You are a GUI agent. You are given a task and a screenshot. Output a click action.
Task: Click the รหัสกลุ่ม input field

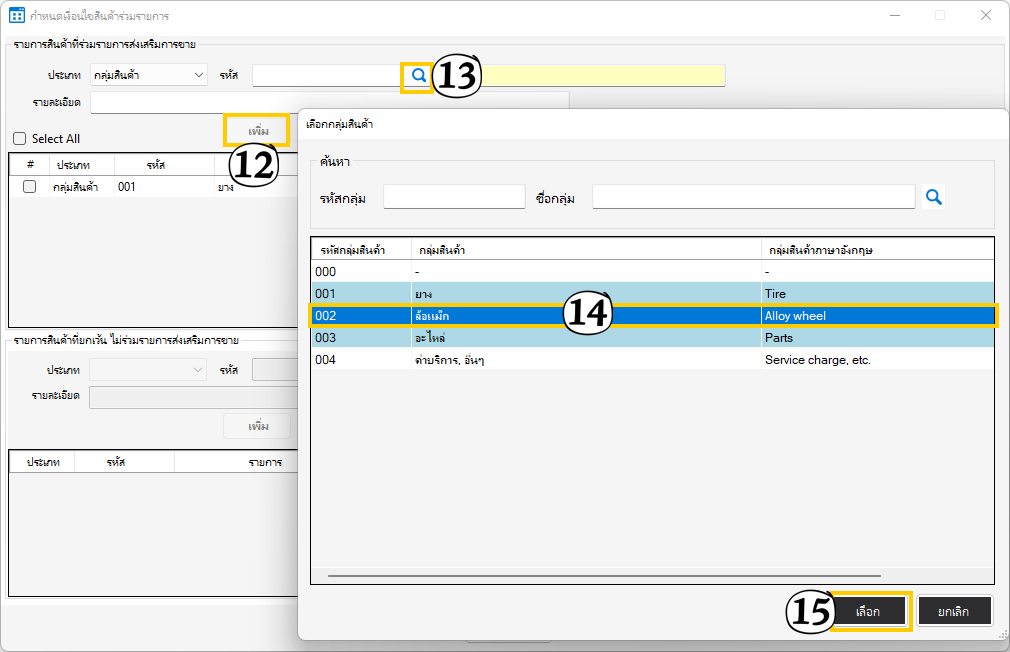(454, 197)
